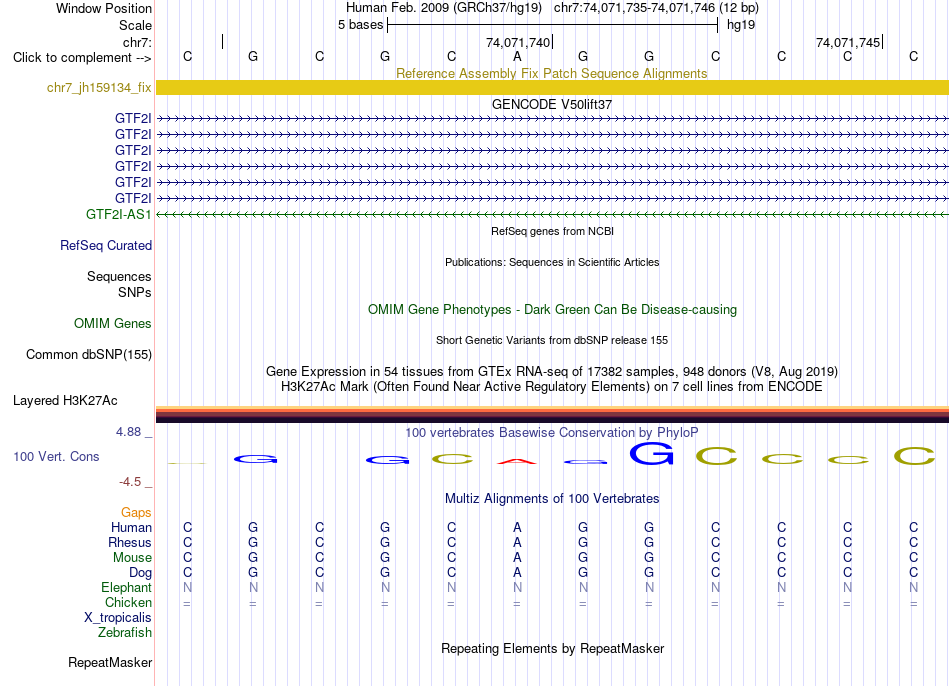Click 'RefSeq genes from NCBI' title
This screenshot has height=686, width=950.
click(x=552, y=231)
